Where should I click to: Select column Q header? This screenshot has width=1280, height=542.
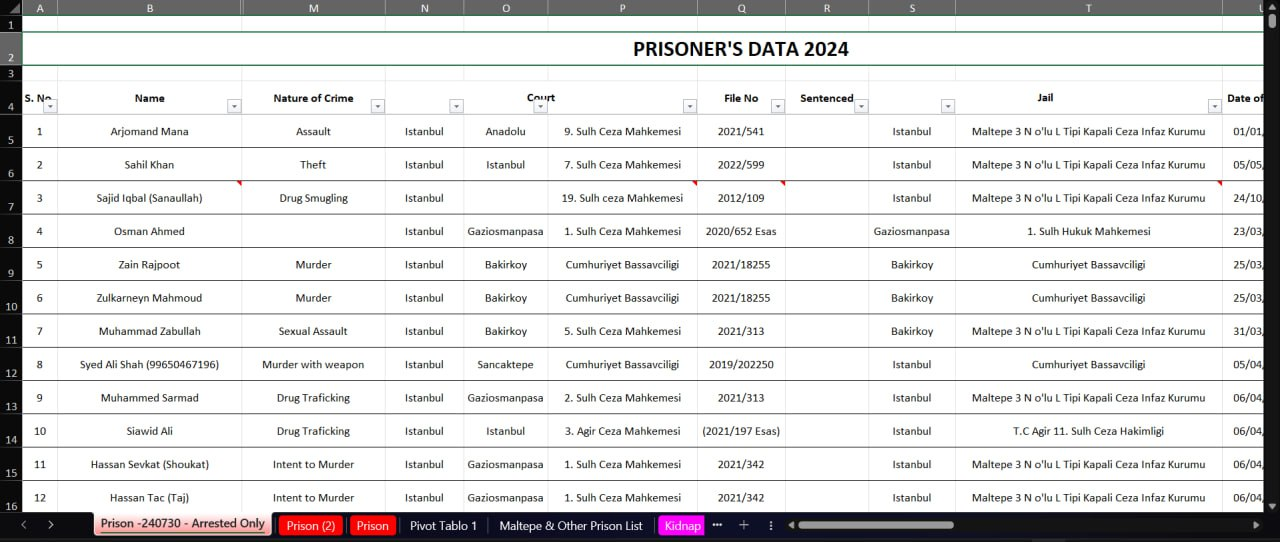click(742, 8)
